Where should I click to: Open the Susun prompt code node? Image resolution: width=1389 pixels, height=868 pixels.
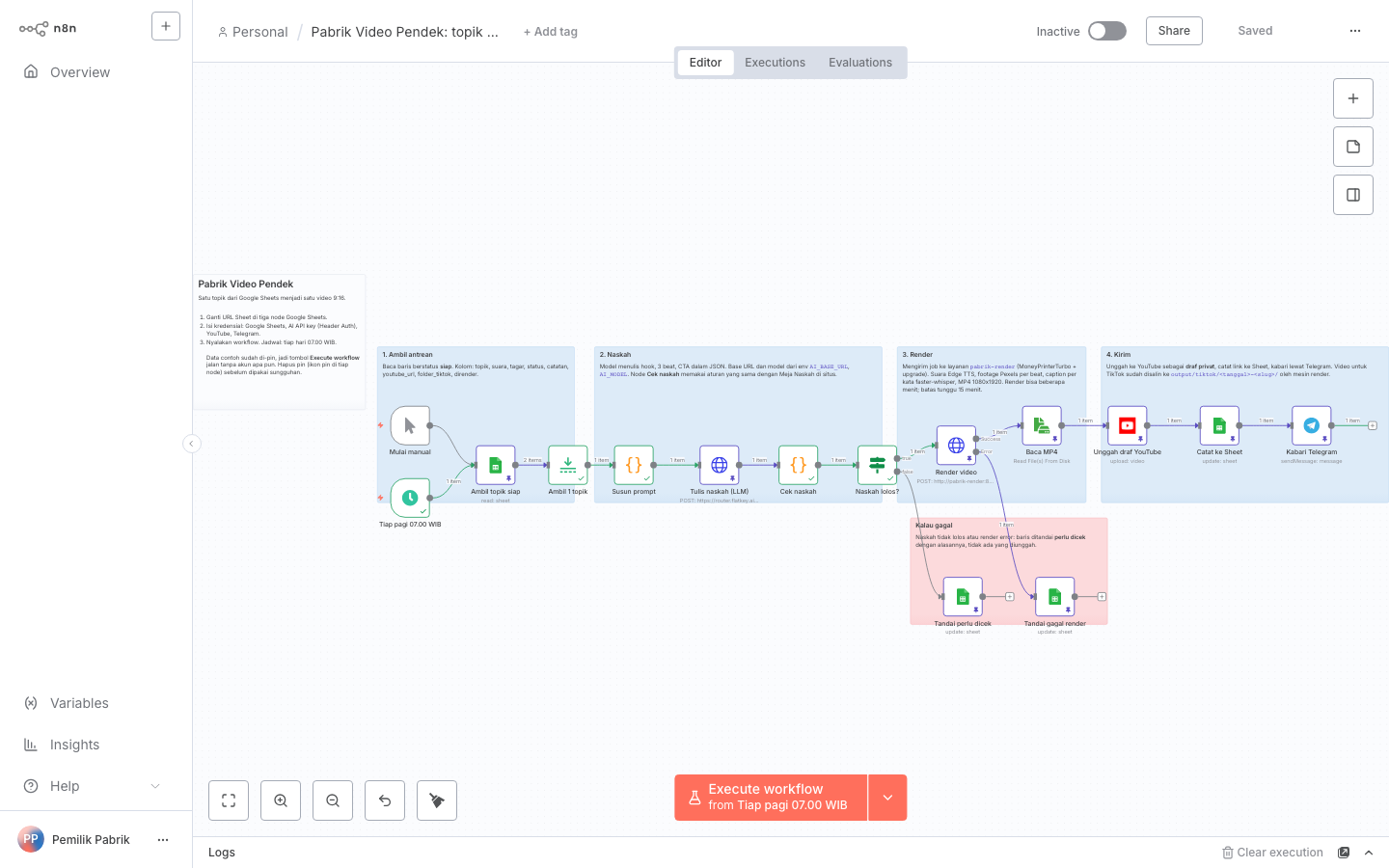634,465
